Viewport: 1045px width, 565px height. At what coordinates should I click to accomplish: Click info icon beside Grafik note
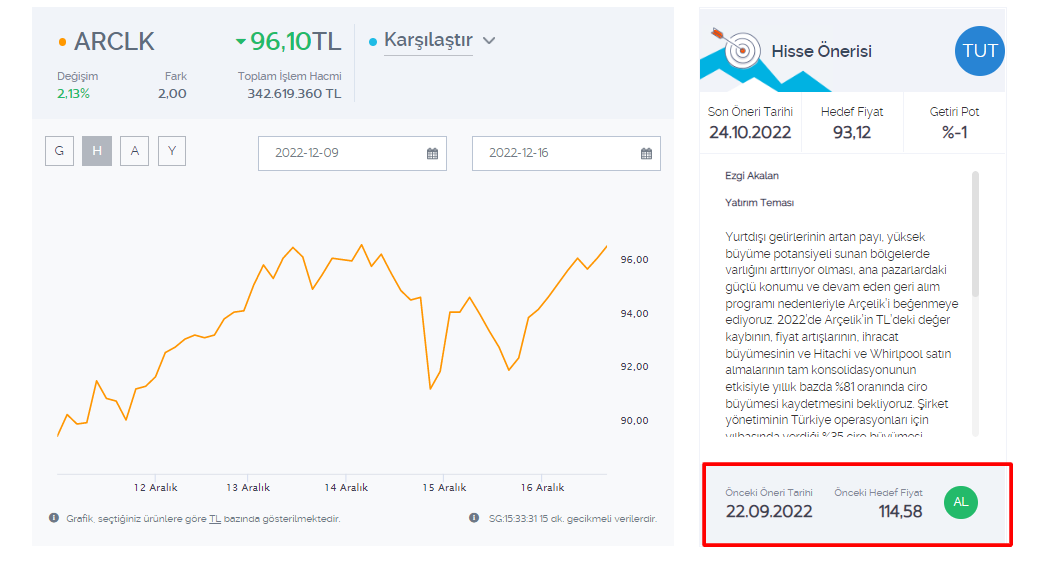coord(54,518)
